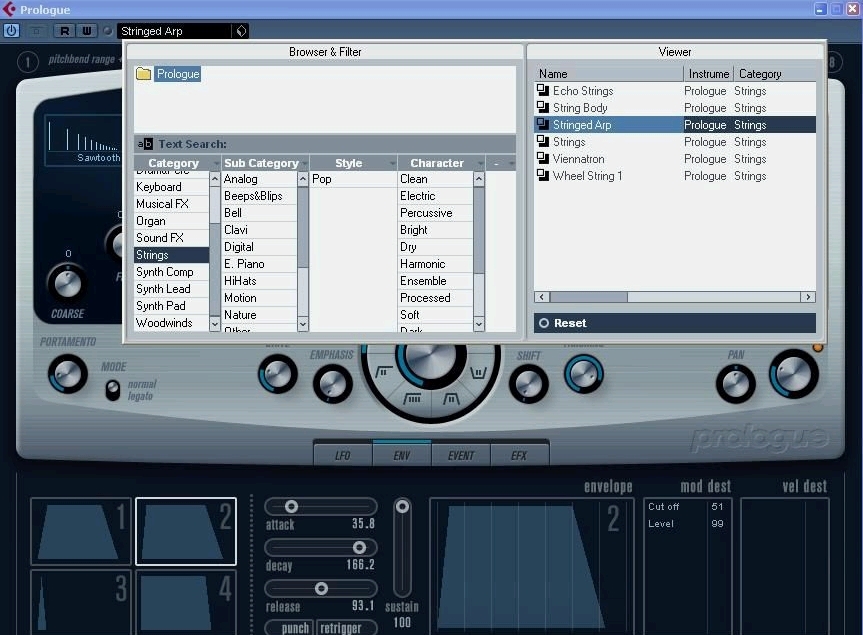Toggle the punch button
Viewport: 863px width, 635px height.
pyautogui.click(x=290, y=628)
